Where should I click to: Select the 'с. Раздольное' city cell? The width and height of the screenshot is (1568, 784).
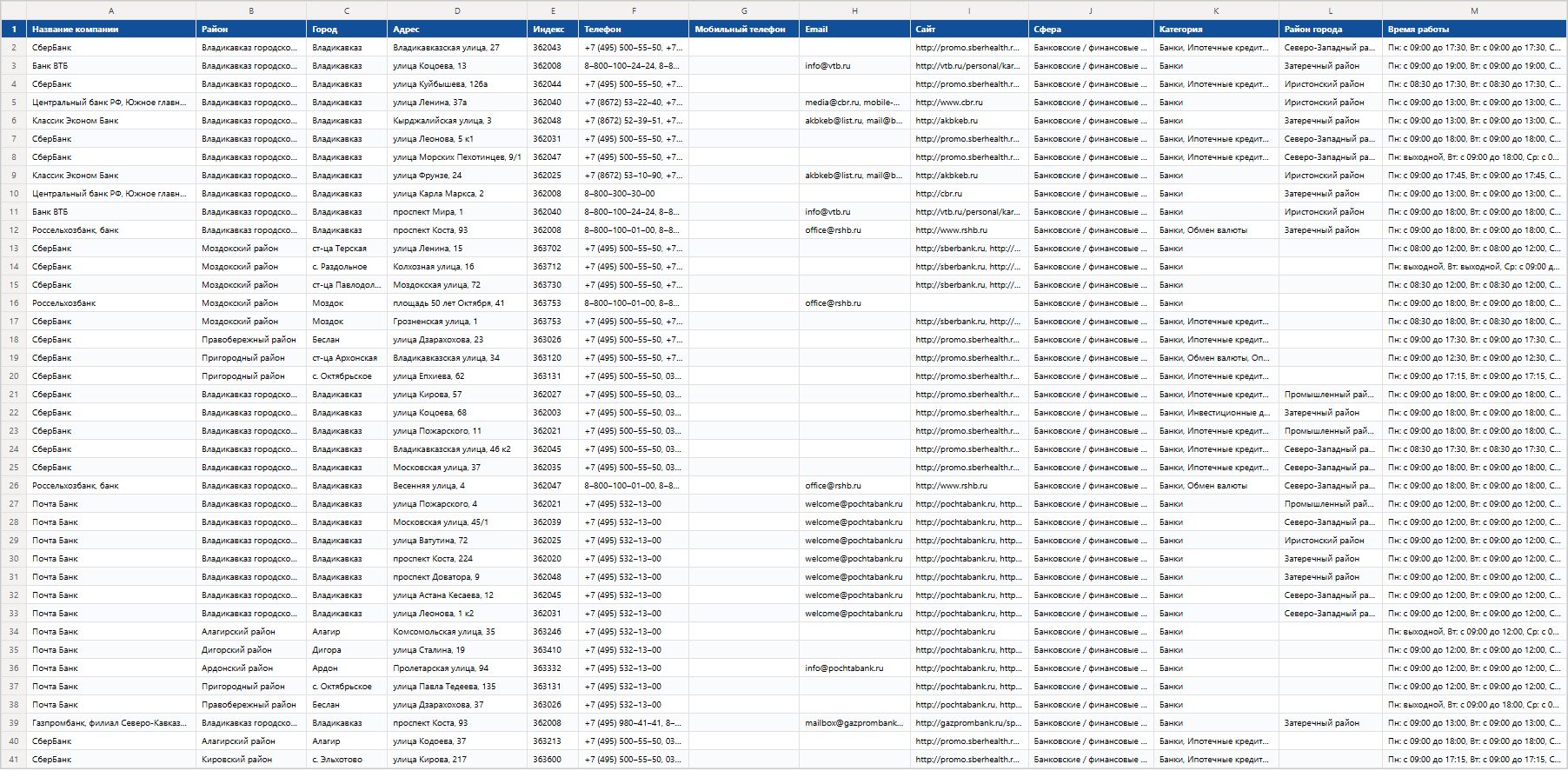(347, 267)
